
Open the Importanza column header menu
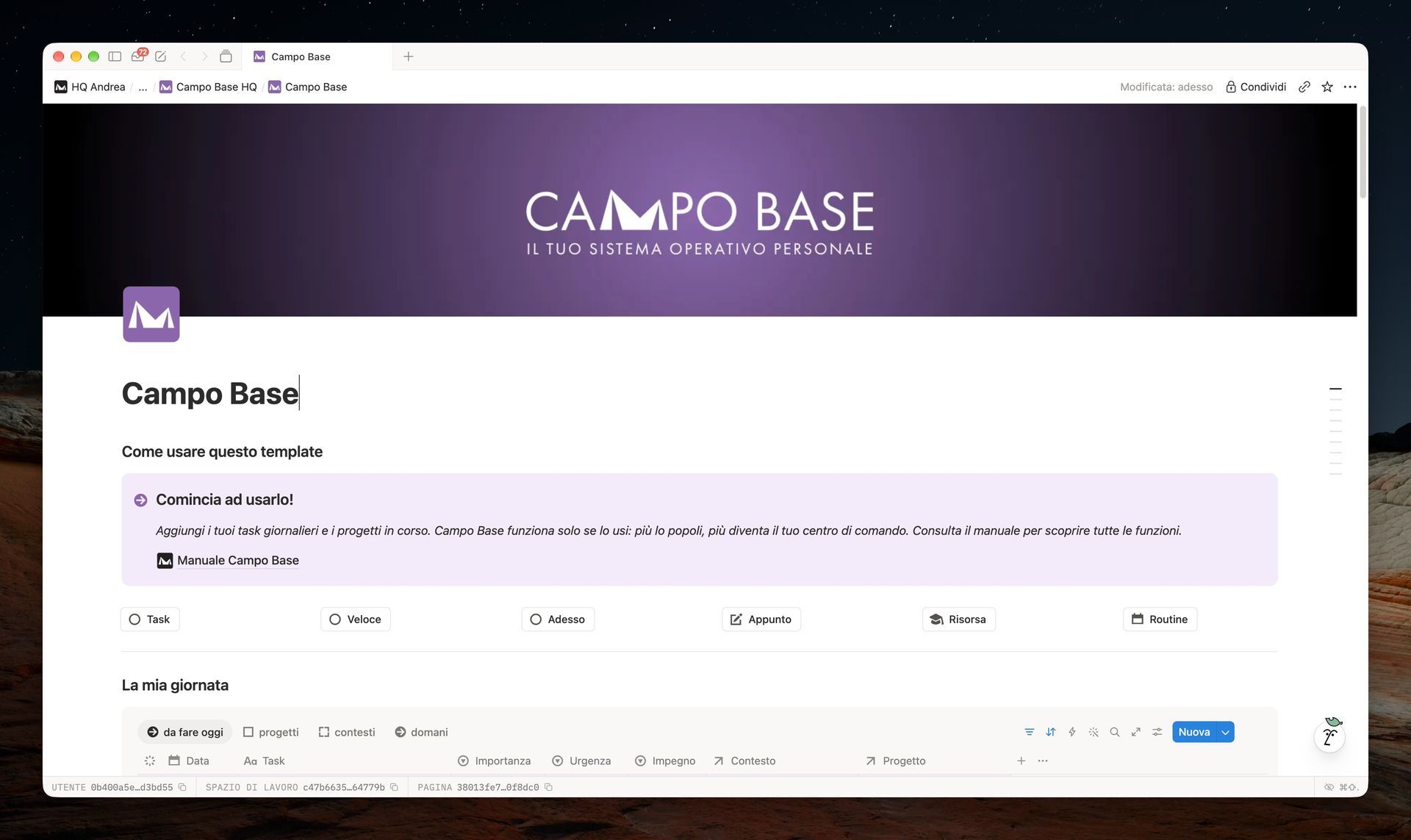click(495, 761)
